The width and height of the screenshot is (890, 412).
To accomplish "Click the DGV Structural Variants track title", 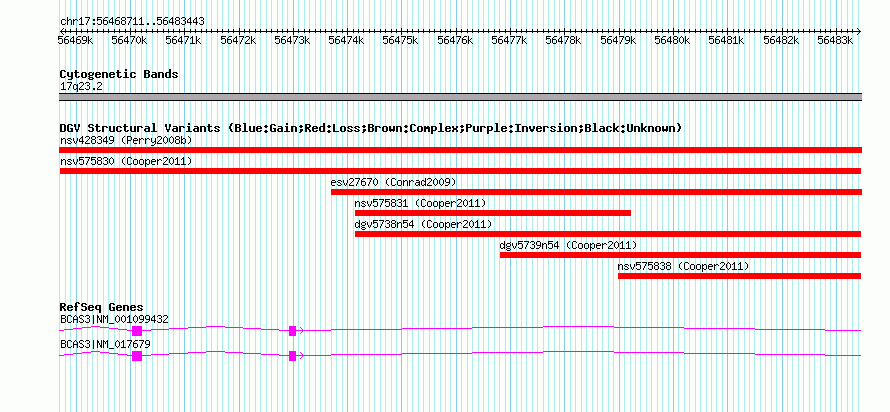I will pyautogui.click(x=371, y=128).
